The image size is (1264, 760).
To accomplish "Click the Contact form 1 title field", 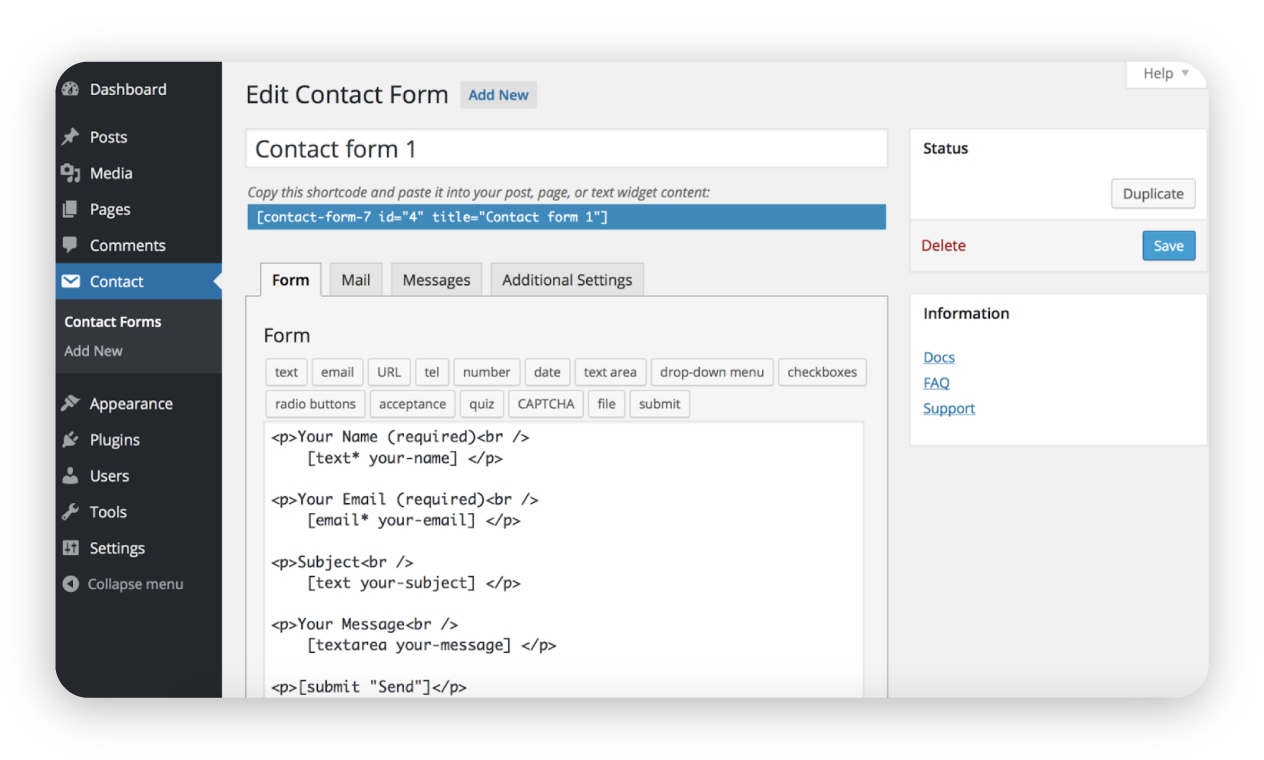I will click(x=566, y=149).
